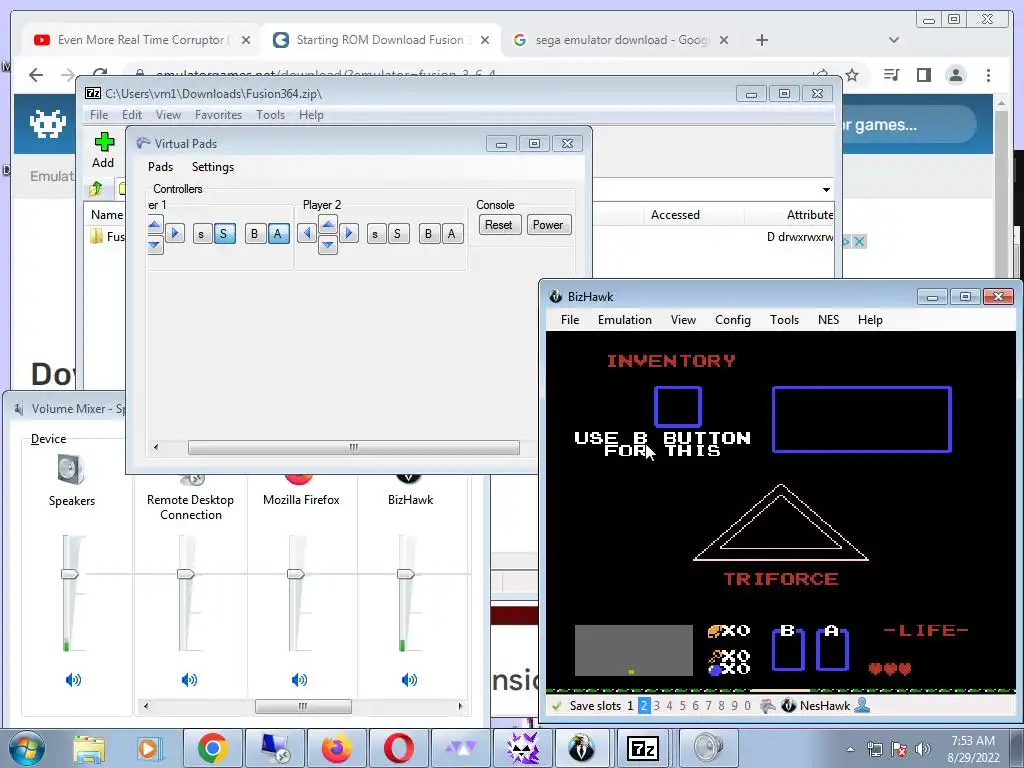This screenshot has height=768, width=1024.
Task: Click the Console Power button
Action: pyautogui.click(x=547, y=225)
